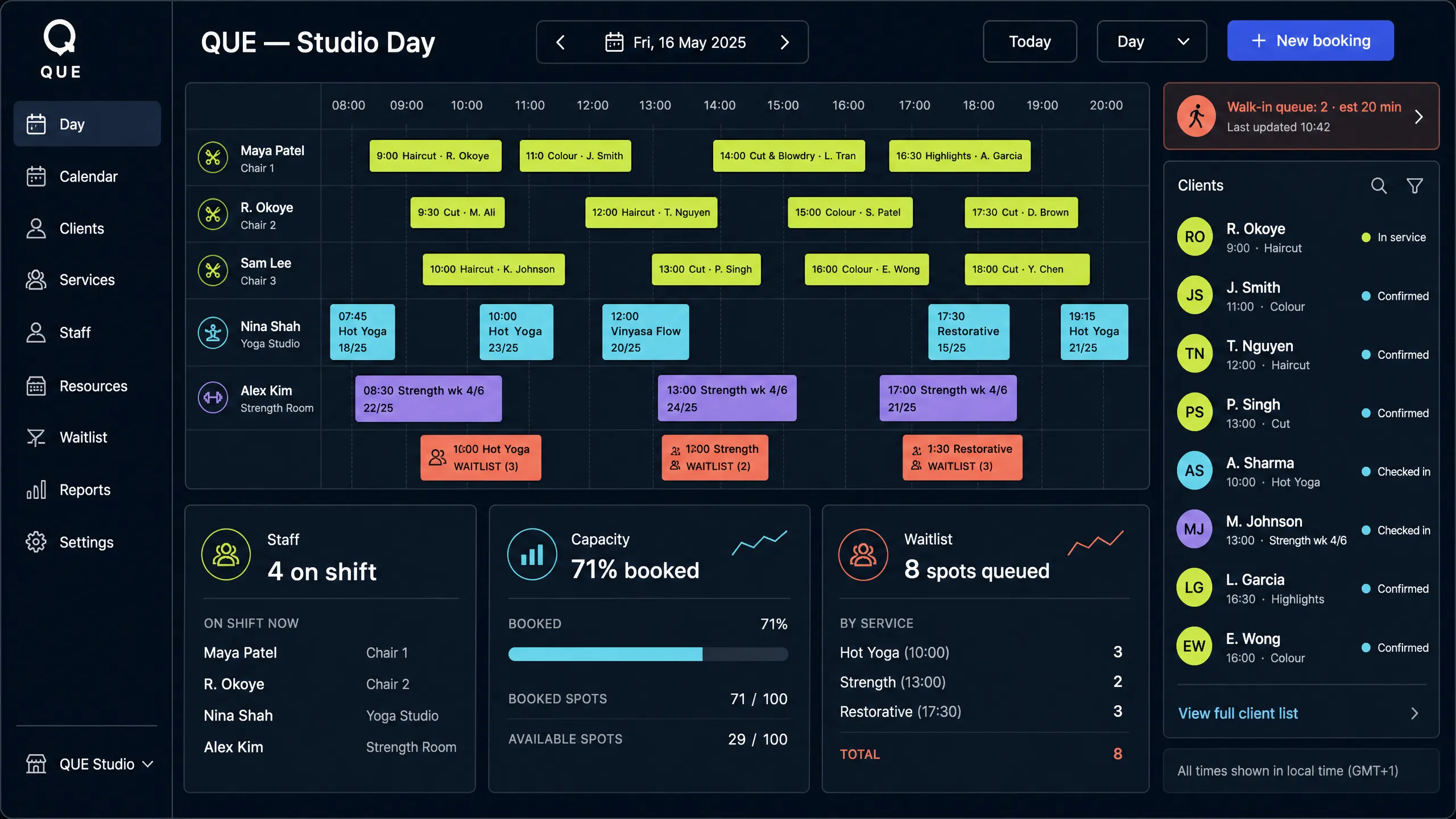Click Alex Kim's dumbbell icon
The image size is (1456, 819).
point(213,398)
